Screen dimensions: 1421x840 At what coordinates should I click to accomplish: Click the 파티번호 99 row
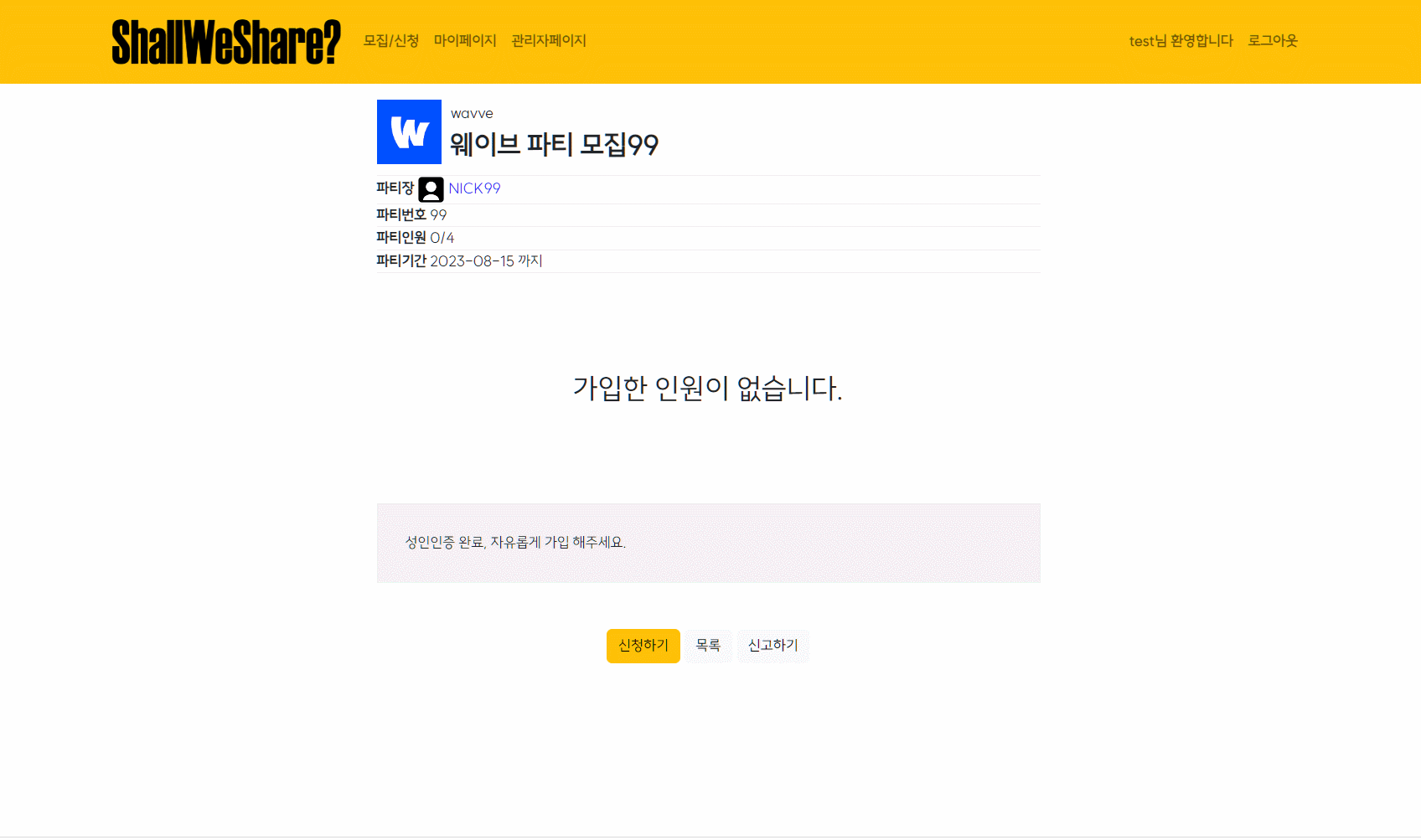708,215
